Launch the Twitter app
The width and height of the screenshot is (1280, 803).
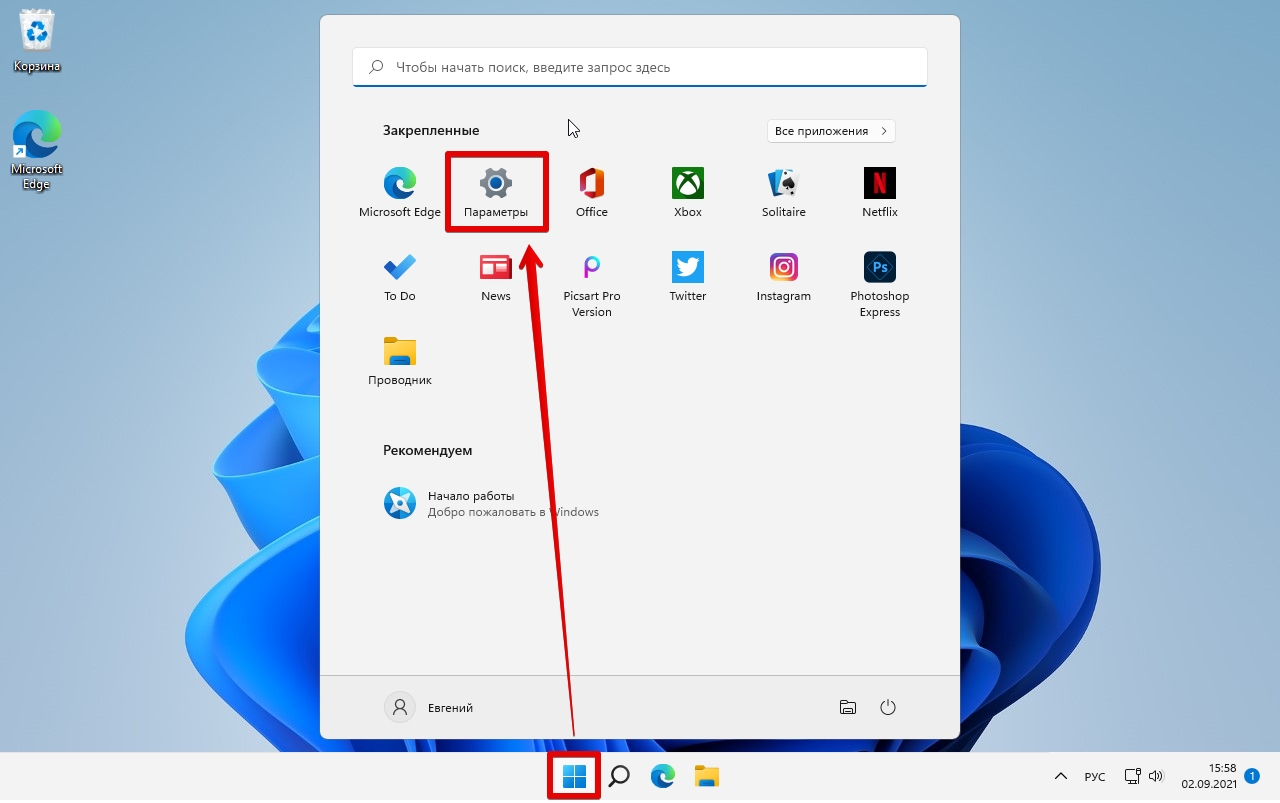[688, 276]
